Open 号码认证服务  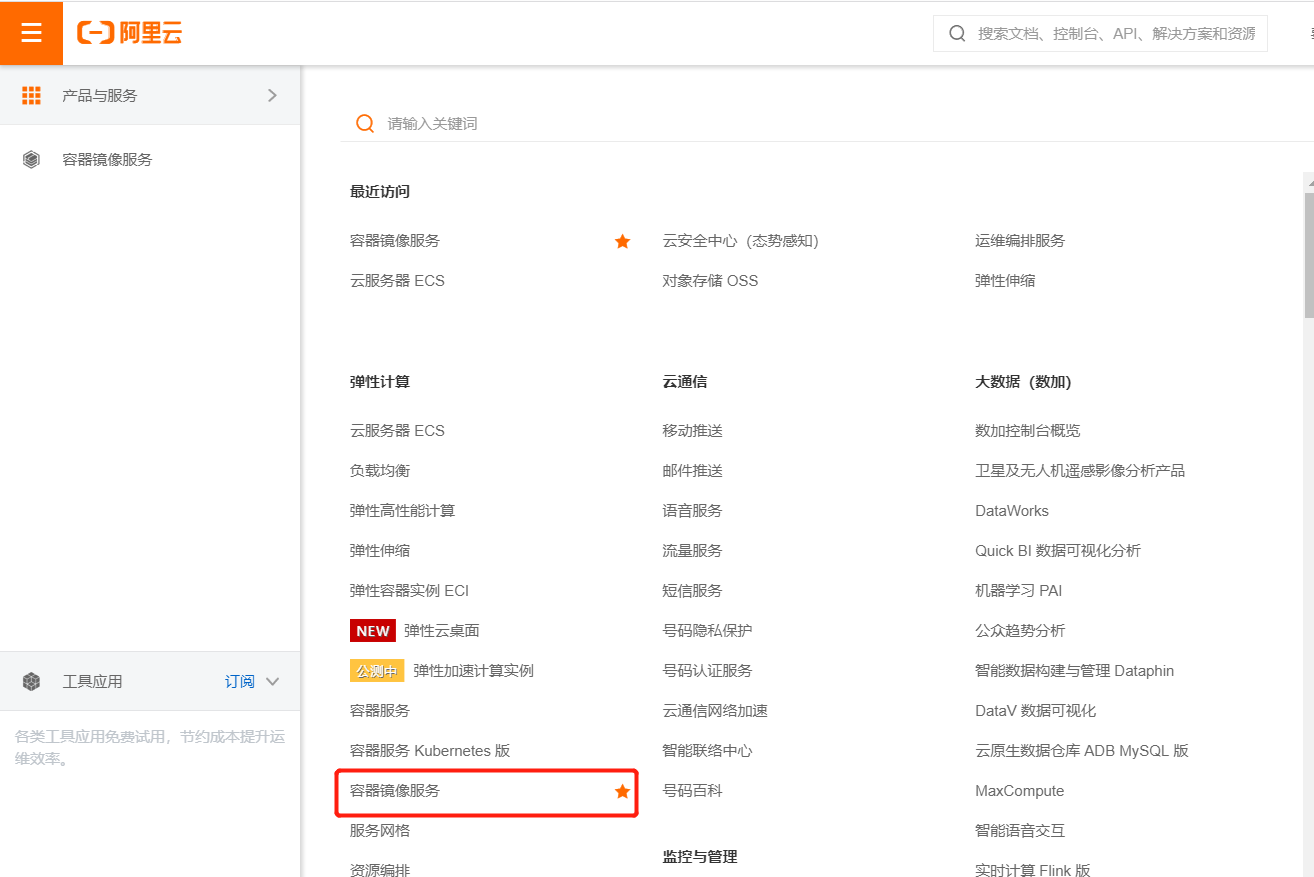(707, 671)
